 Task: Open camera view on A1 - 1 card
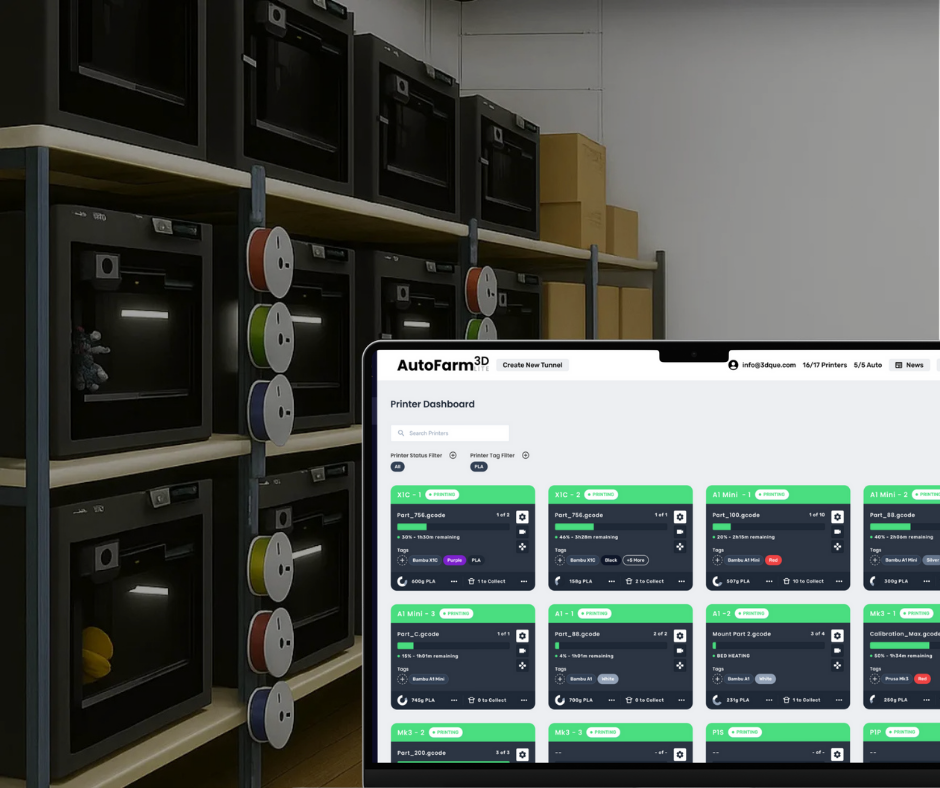coord(680,651)
